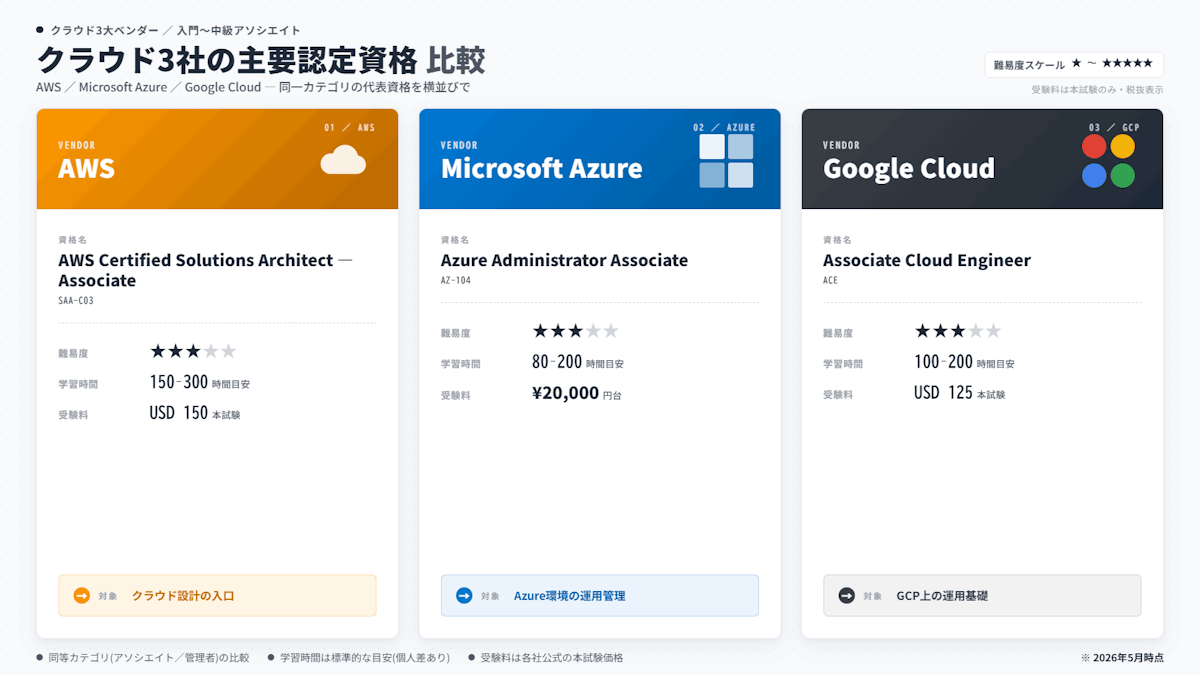Click the ACE exam code
Image resolution: width=1200 pixels, height=675 pixels.
click(x=831, y=280)
